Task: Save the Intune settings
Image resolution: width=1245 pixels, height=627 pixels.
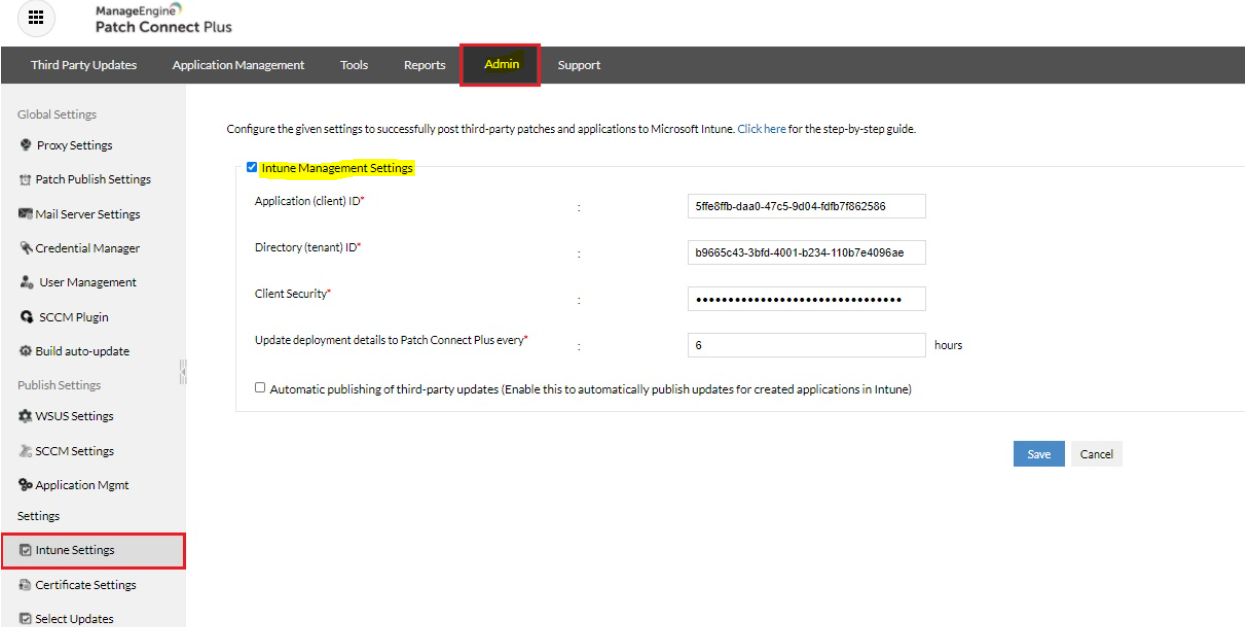Action: click(1039, 454)
